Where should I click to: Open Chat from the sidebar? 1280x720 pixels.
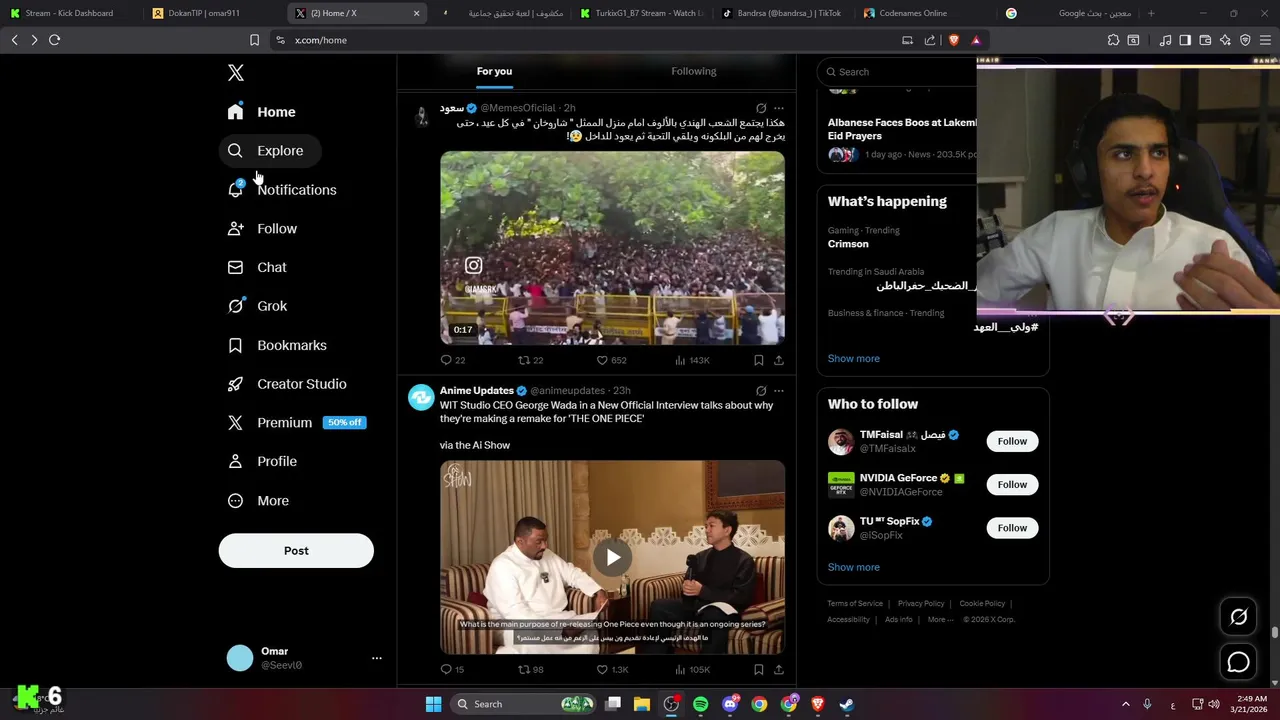point(257,268)
